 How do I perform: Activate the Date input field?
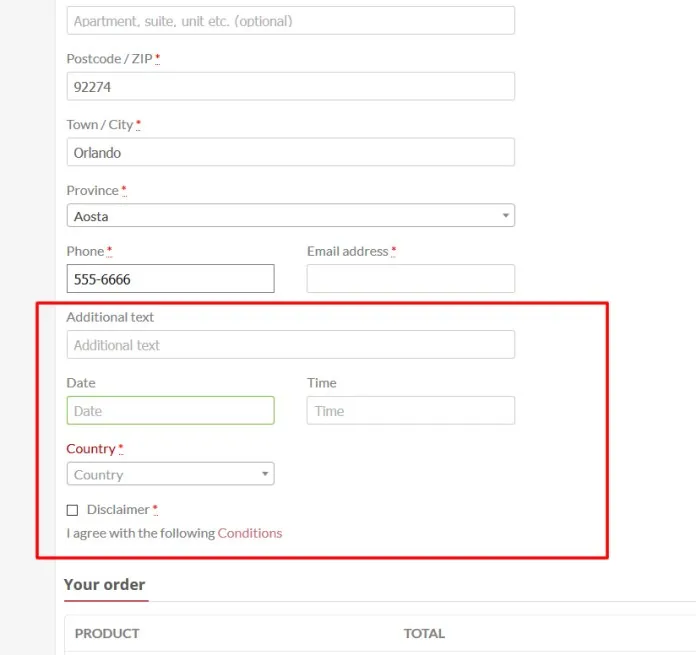click(170, 411)
